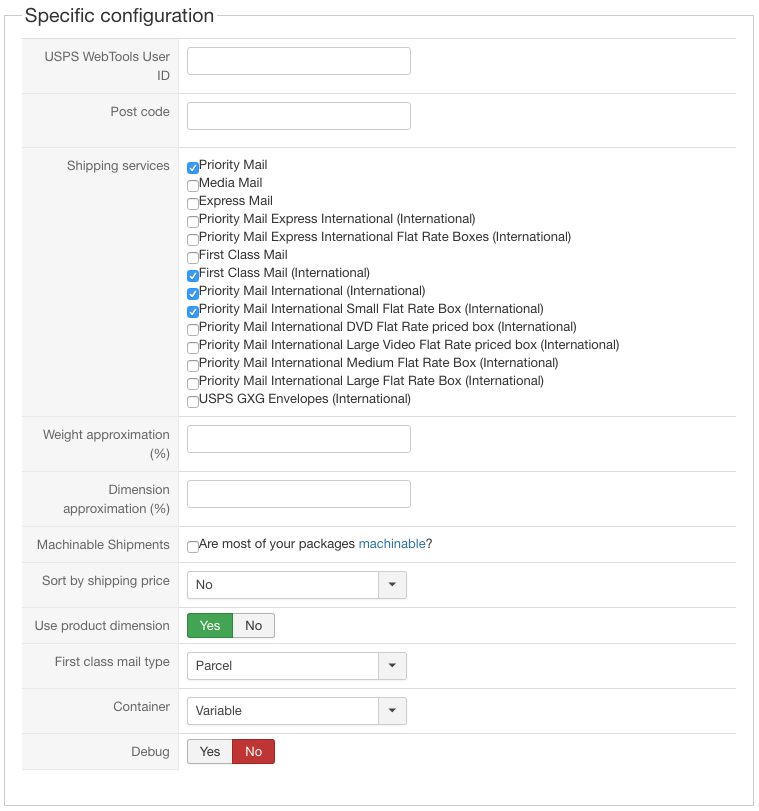The width and height of the screenshot is (759, 811).
Task: Set Use product dimension to Yes
Action: pyautogui.click(x=210, y=626)
